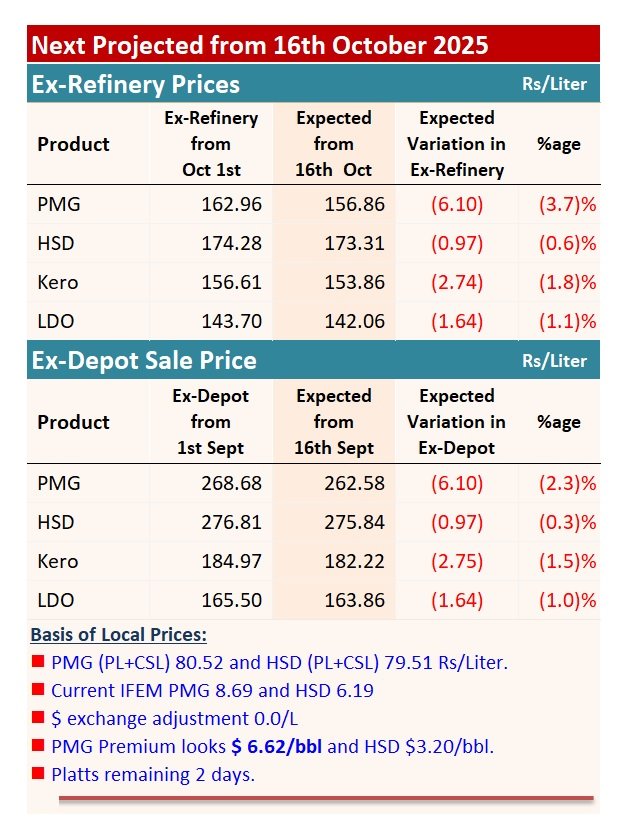
Task: Select the bold $ 6.62/bbl text
Action: click(x=276, y=746)
